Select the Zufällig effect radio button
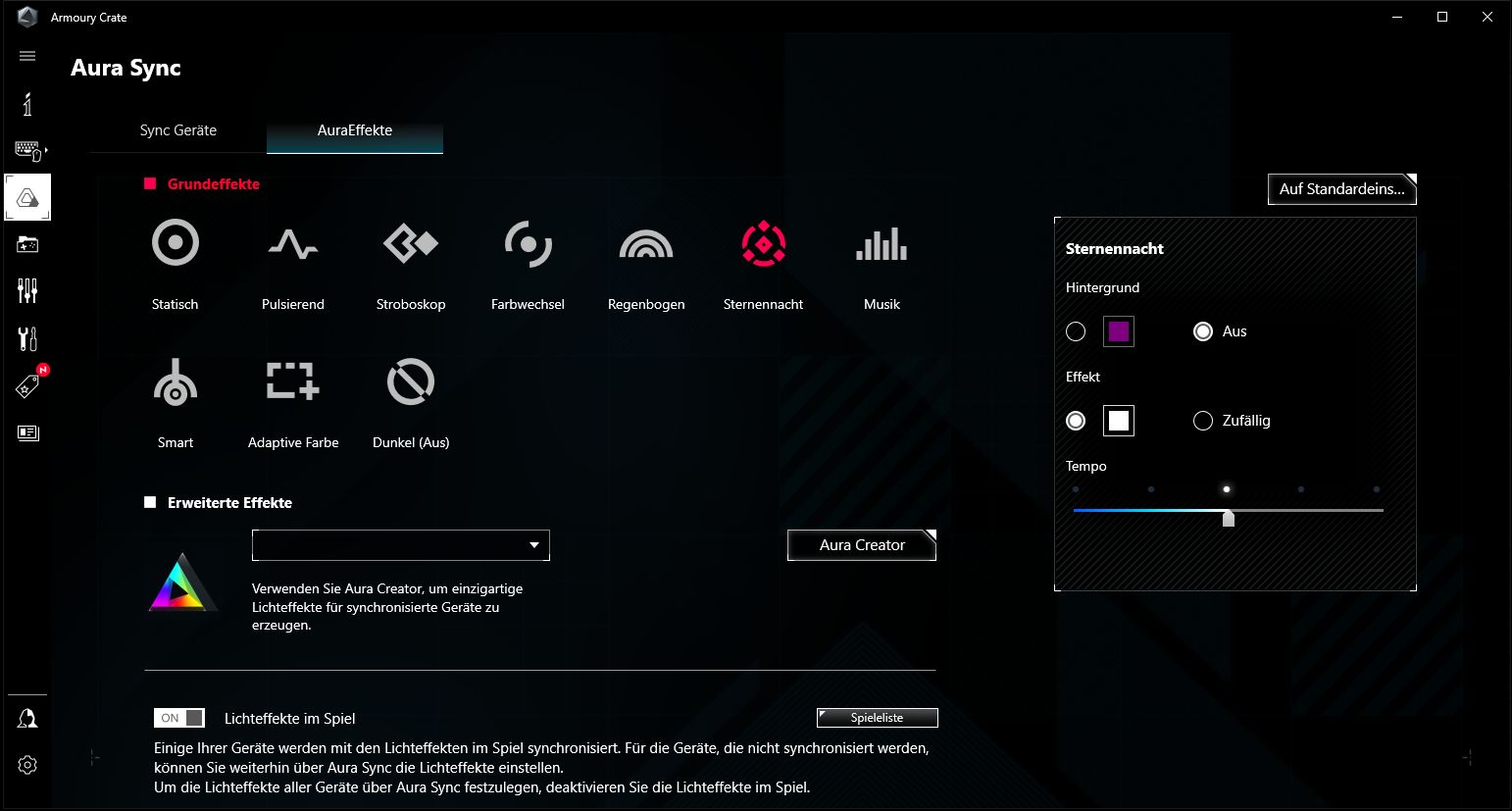 point(1203,421)
